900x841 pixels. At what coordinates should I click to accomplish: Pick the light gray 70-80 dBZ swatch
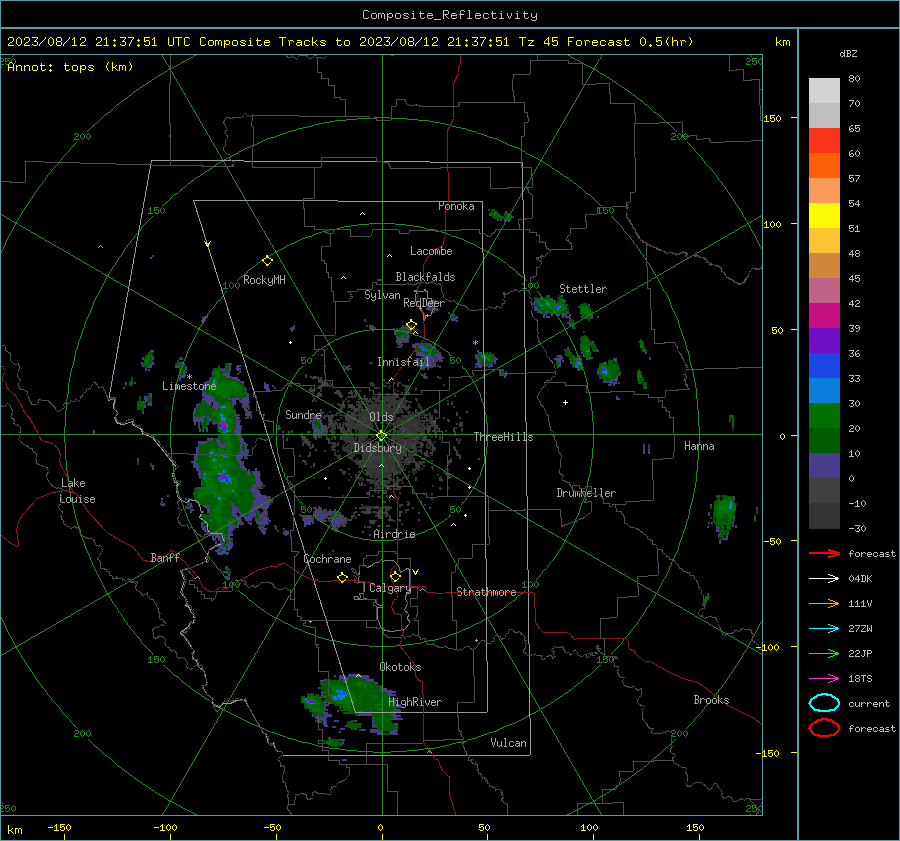824,91
